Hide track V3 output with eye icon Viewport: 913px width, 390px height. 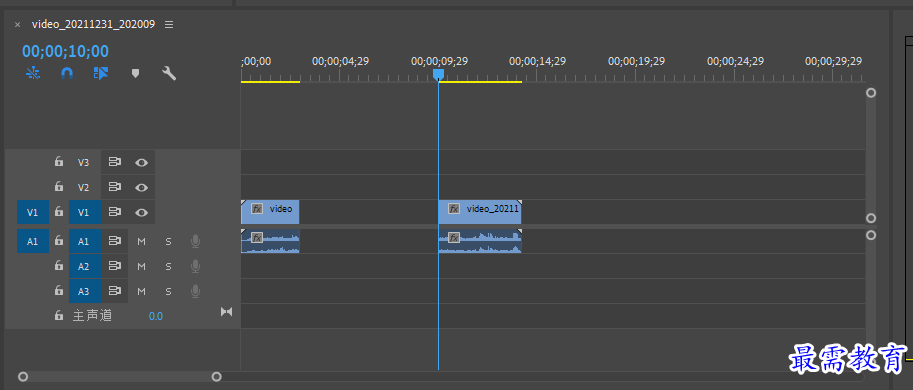[x=141, y=162]
